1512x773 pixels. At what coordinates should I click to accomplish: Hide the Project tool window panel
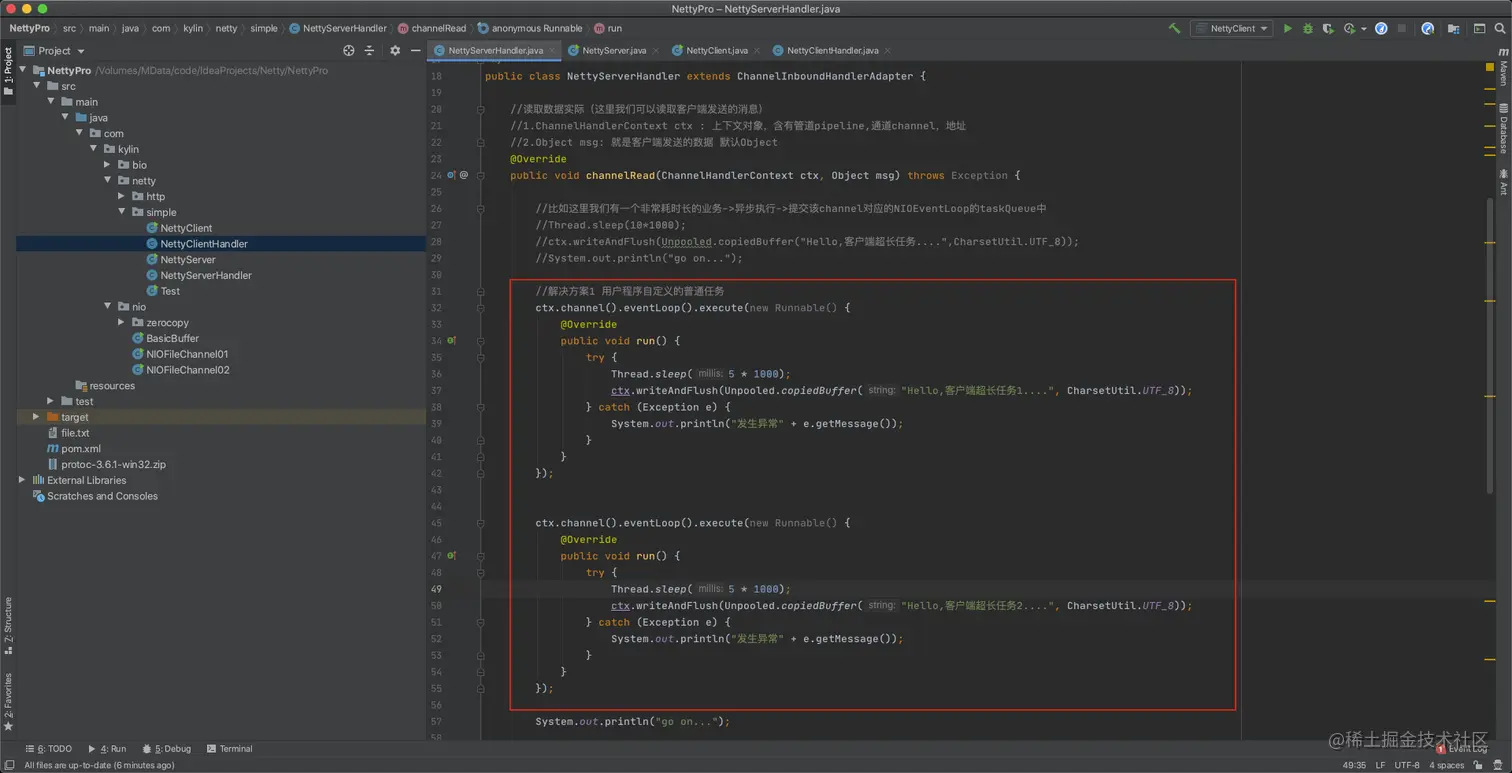(x=416, y=50)
